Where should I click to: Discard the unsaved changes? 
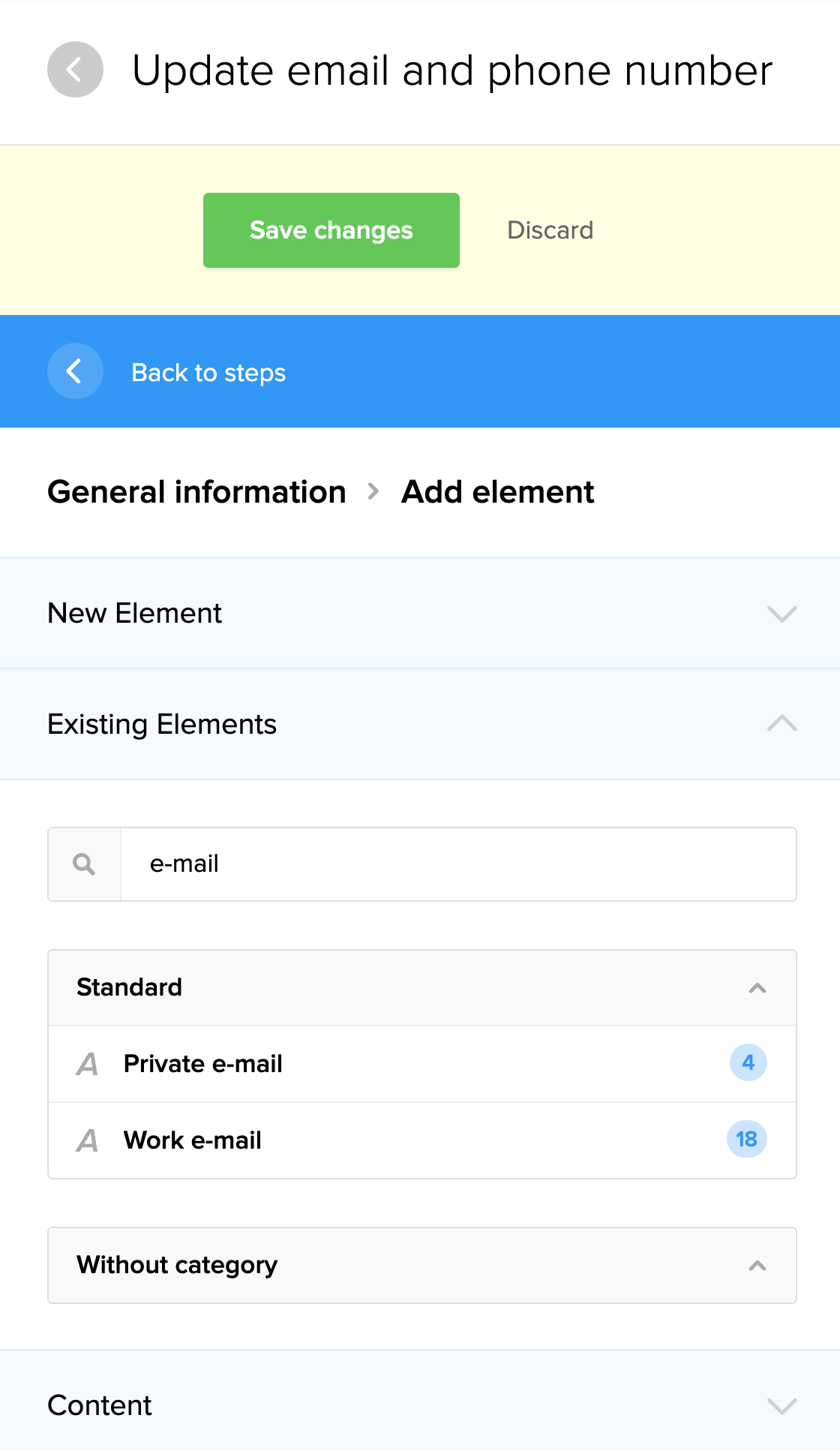[550, 230]
